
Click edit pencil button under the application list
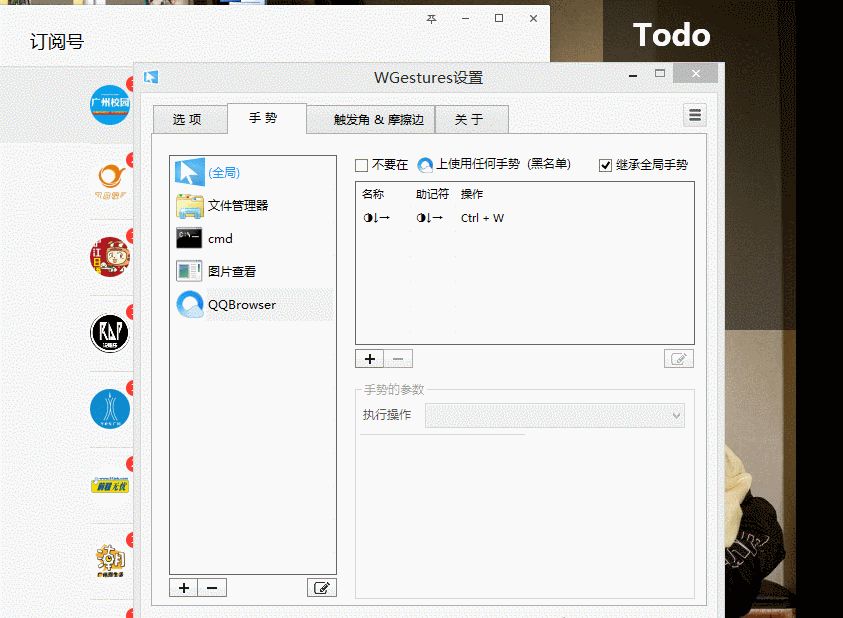321,588
